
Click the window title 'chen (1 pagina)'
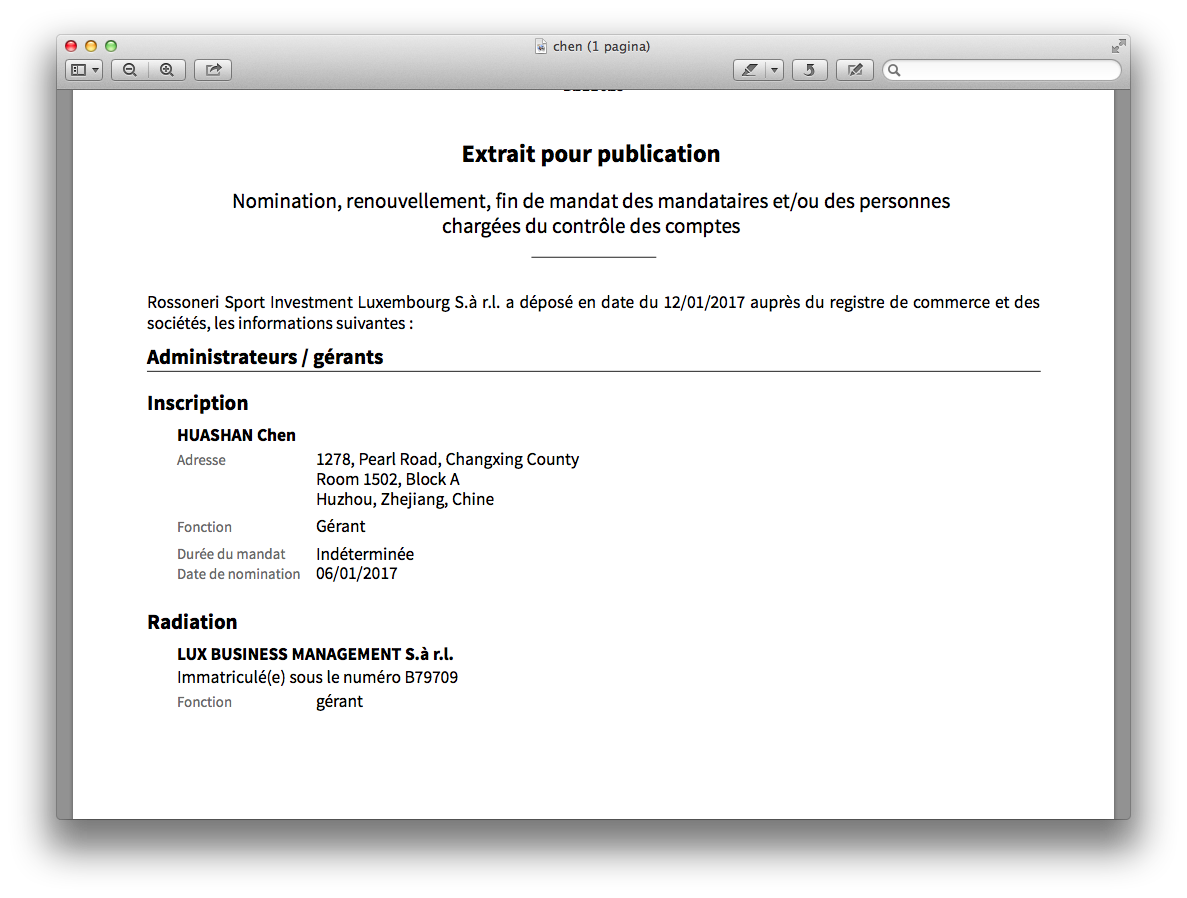[x=601, y=46]
